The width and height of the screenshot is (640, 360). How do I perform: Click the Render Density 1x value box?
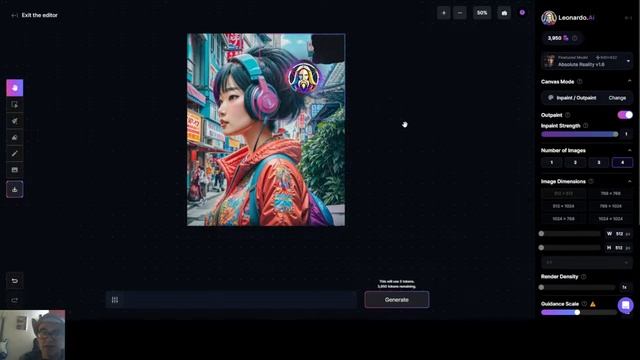click(x=624, y=287)
